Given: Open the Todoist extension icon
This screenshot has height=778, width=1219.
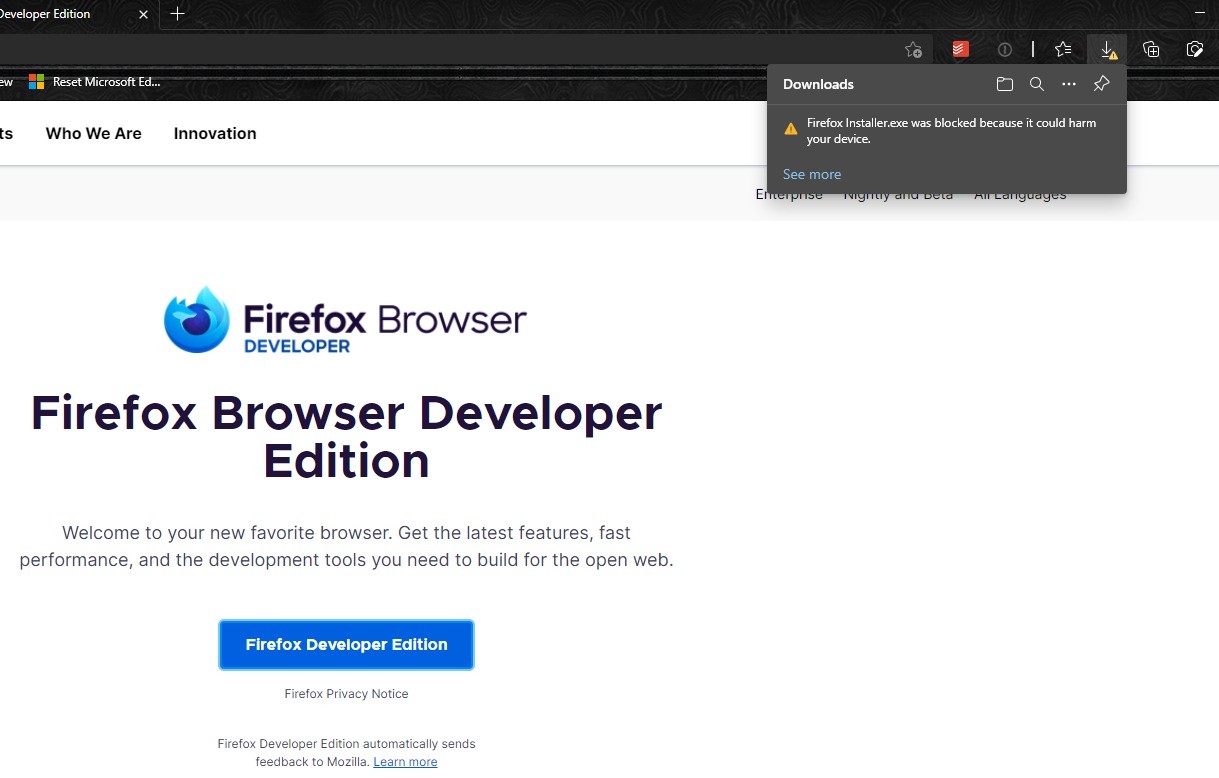Looking at the screenshot, I should (x=960, y=49).
